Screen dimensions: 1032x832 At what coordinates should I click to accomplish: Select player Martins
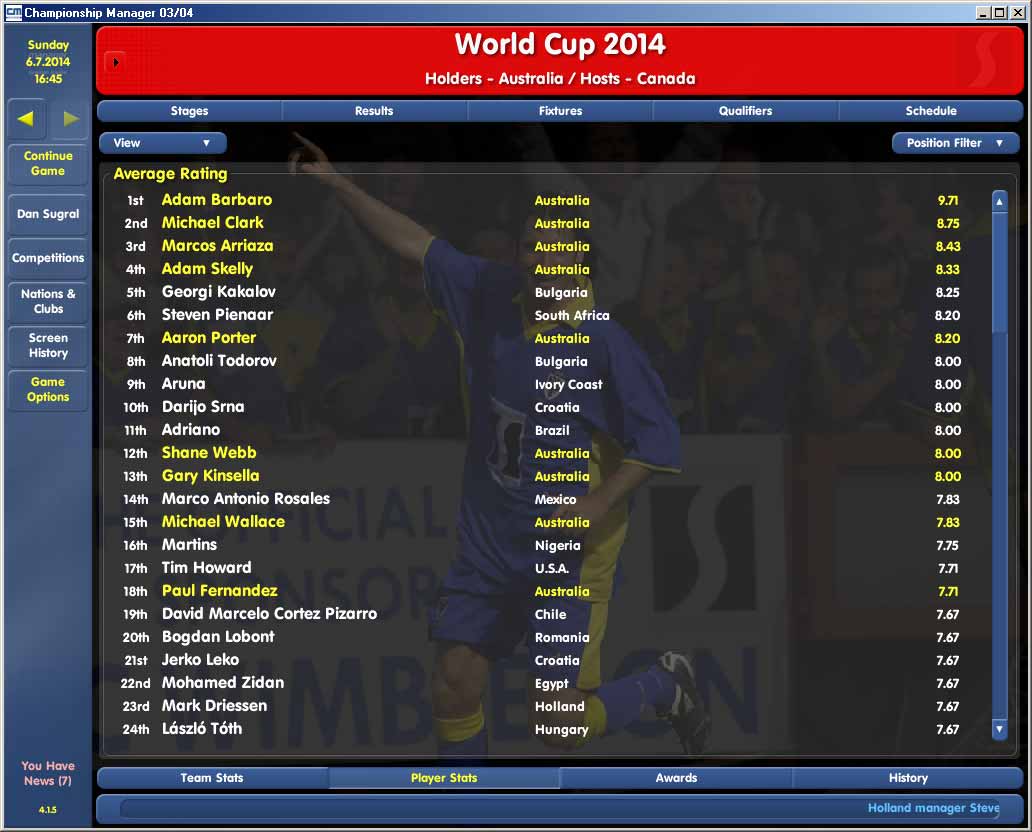[189, 545]
